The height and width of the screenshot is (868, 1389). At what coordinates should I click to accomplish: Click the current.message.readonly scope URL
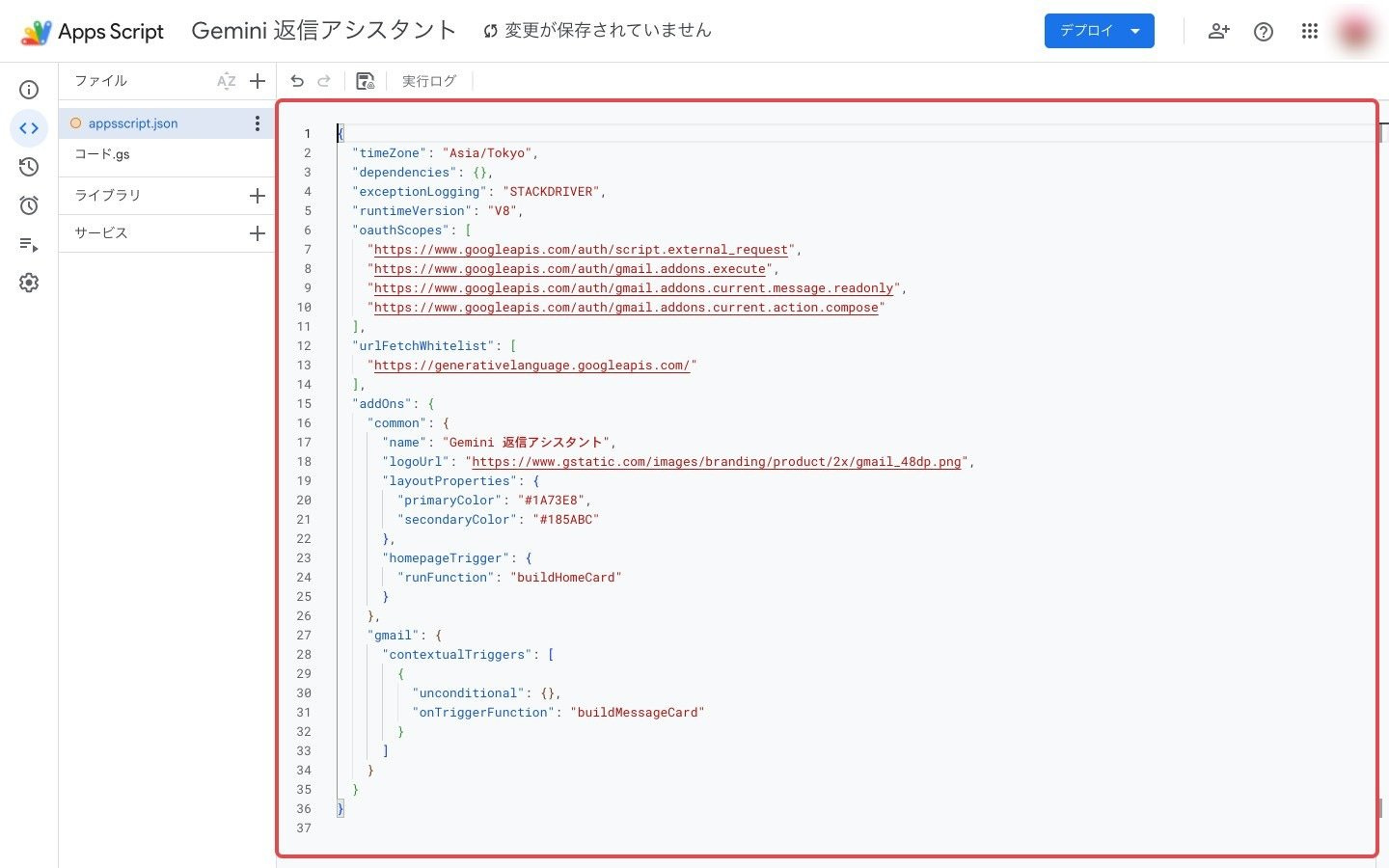pos(634,288)
